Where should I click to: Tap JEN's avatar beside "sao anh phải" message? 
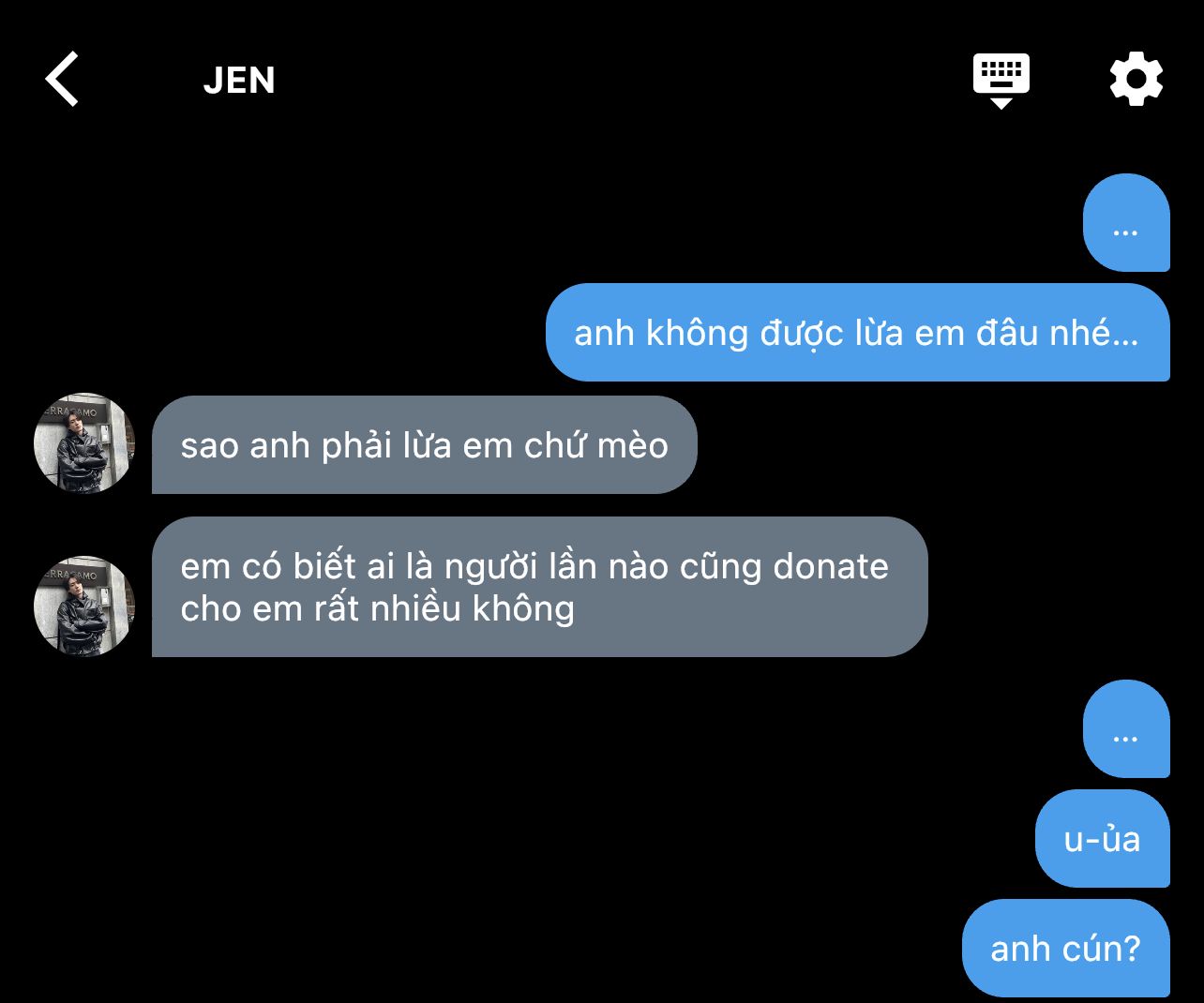coord(84,443)
